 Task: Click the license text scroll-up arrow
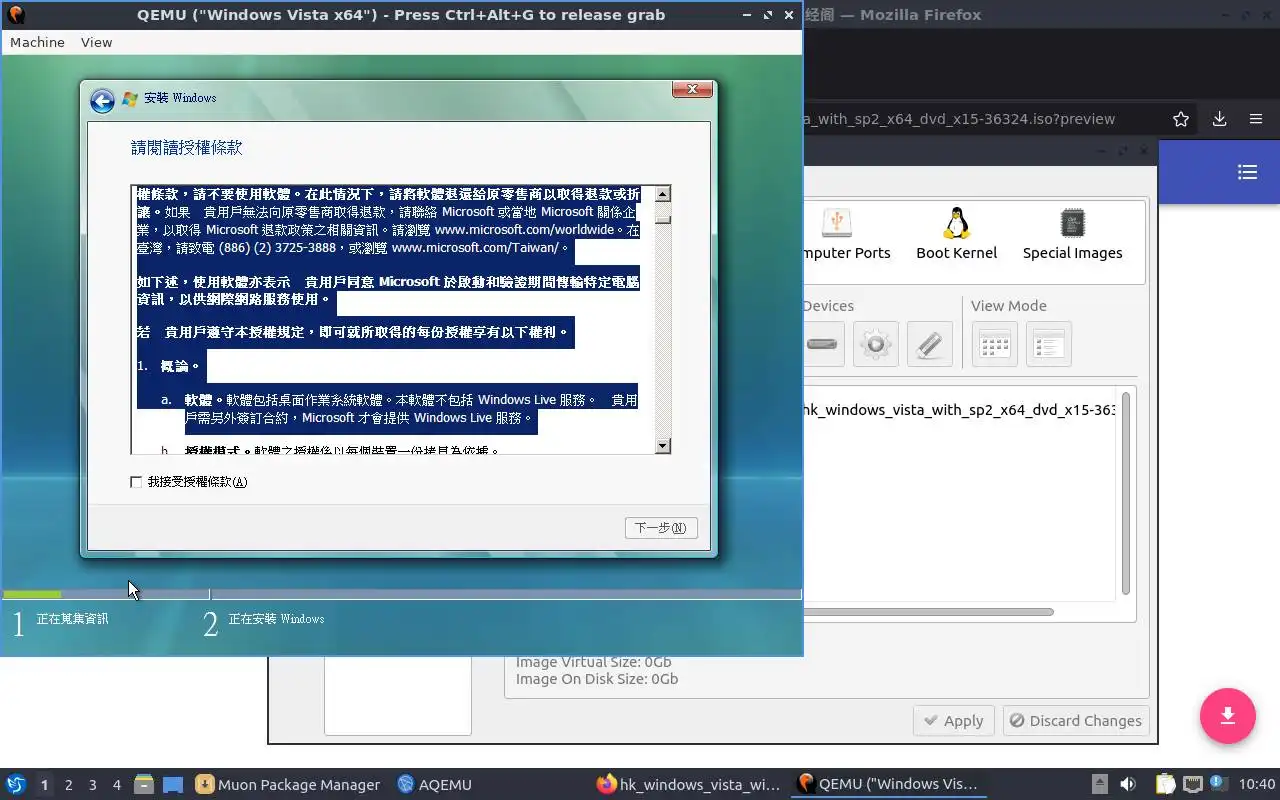(x=662, y=193)
